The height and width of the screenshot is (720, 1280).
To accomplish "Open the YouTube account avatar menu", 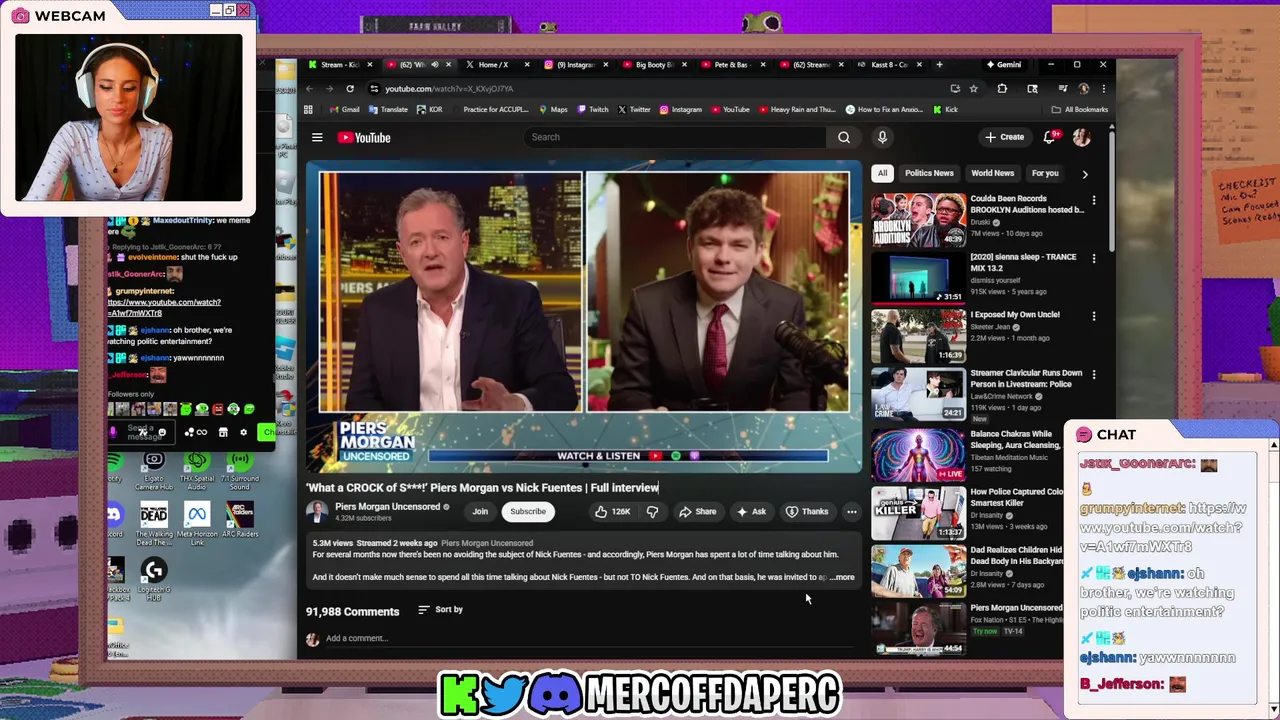I will click(1081, 137).
